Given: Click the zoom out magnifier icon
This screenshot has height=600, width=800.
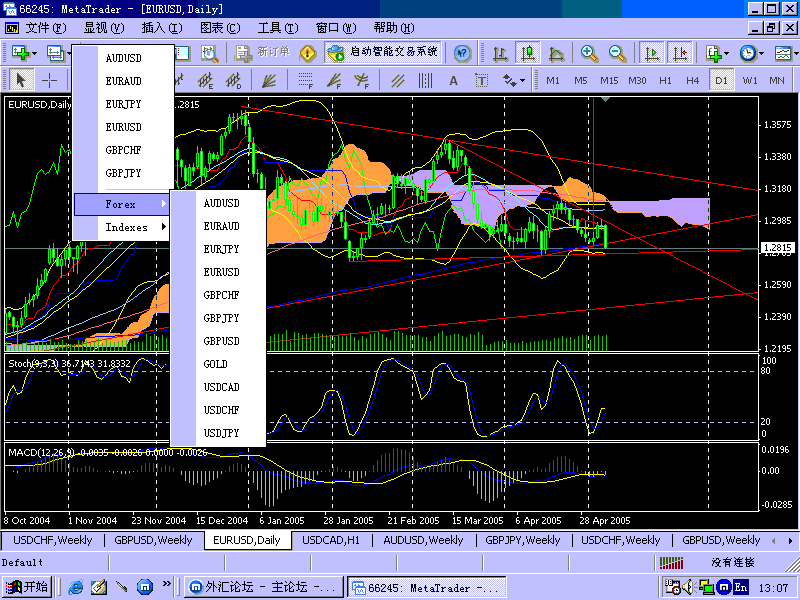Looking at the screenshot, I should 617,53.
